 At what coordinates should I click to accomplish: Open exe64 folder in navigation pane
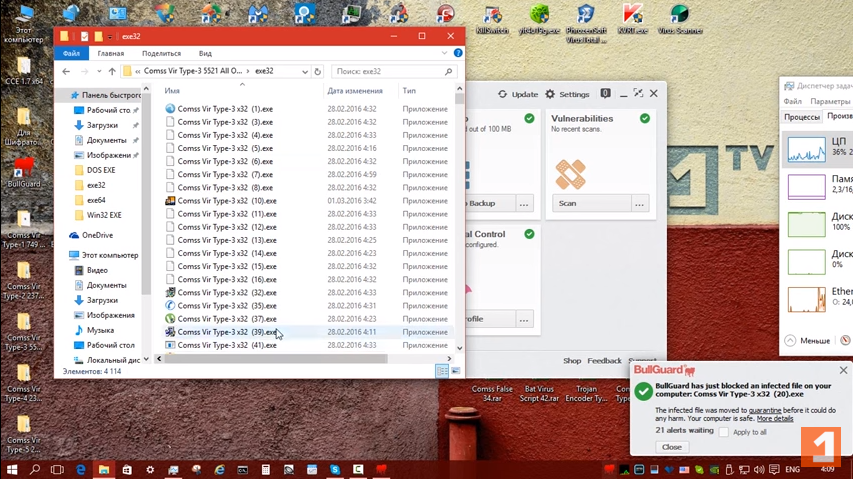click(x=96, y=200)
